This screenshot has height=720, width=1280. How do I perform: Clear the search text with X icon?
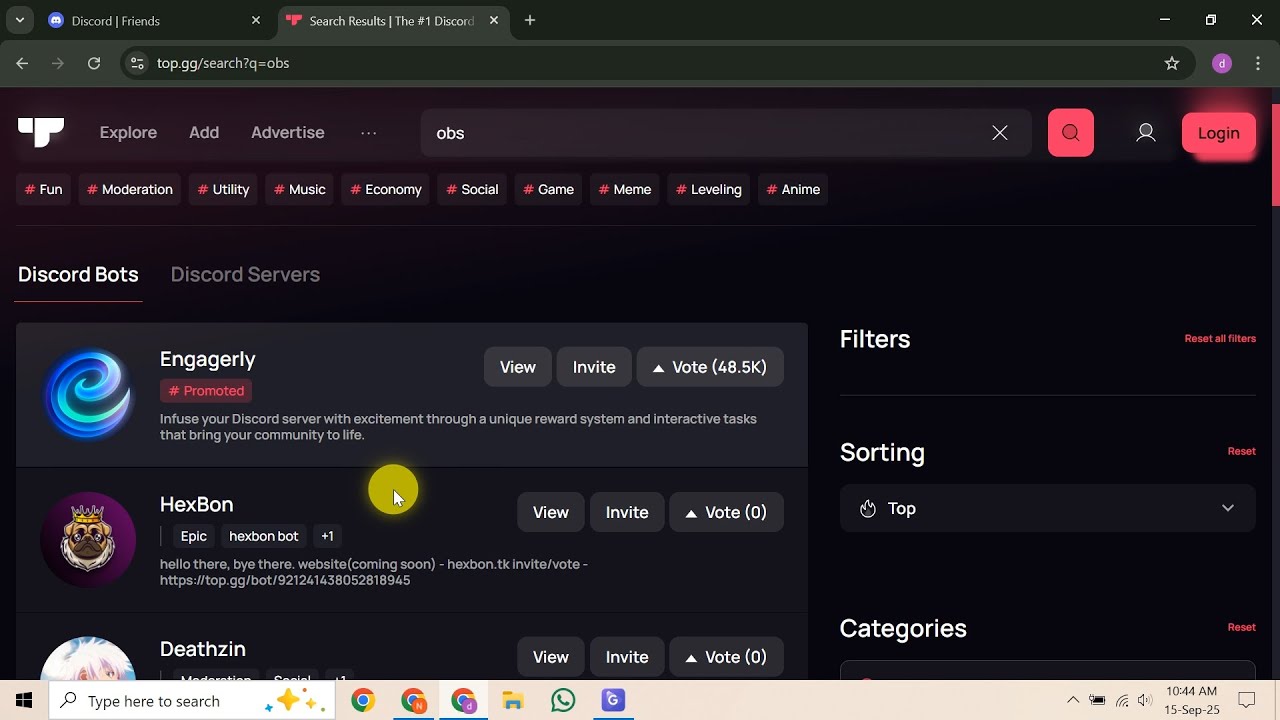1000,133
